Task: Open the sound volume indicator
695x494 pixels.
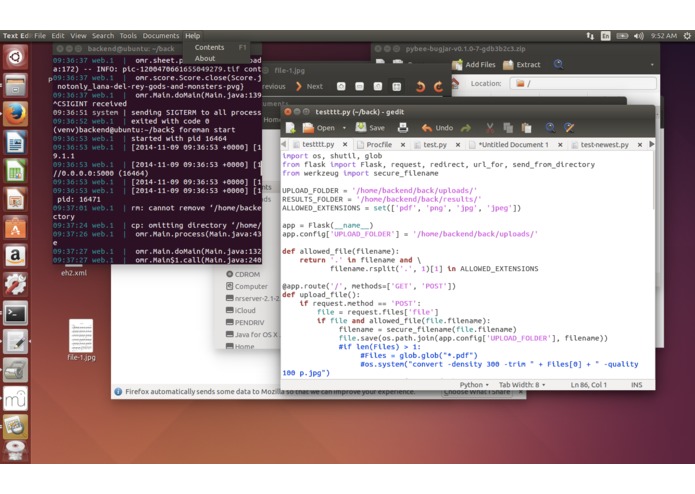Action: coord(638,36)
